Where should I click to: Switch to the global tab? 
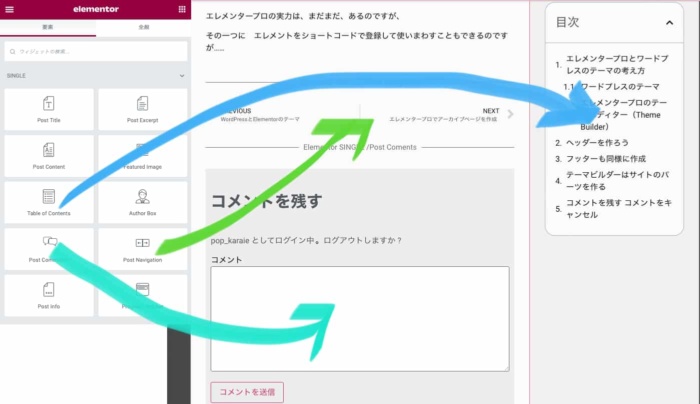click(143, 27)
